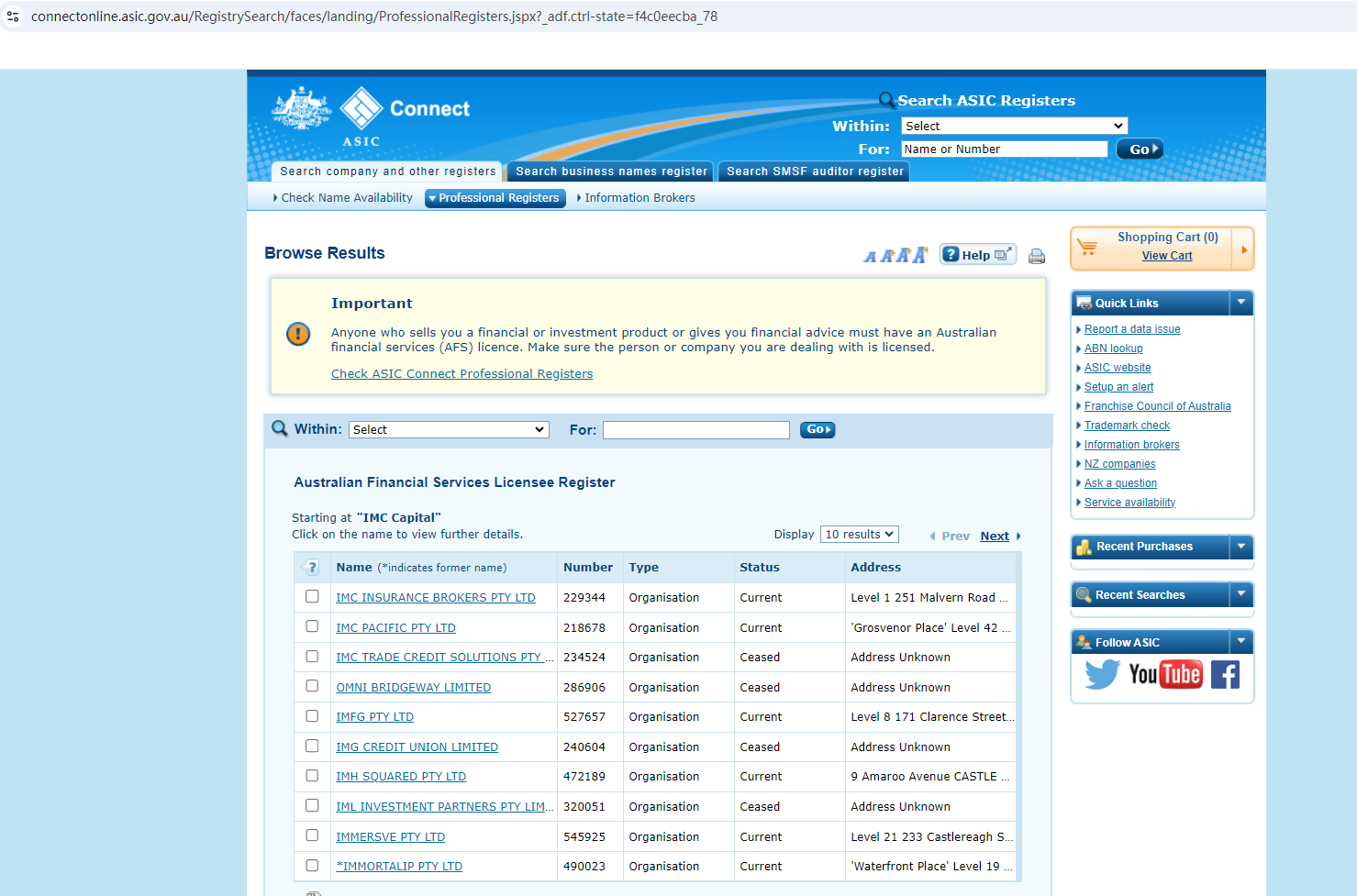Select the Professional Registers menu item
The height and width of the screenshot is (896, 1357).
(495, 198)
